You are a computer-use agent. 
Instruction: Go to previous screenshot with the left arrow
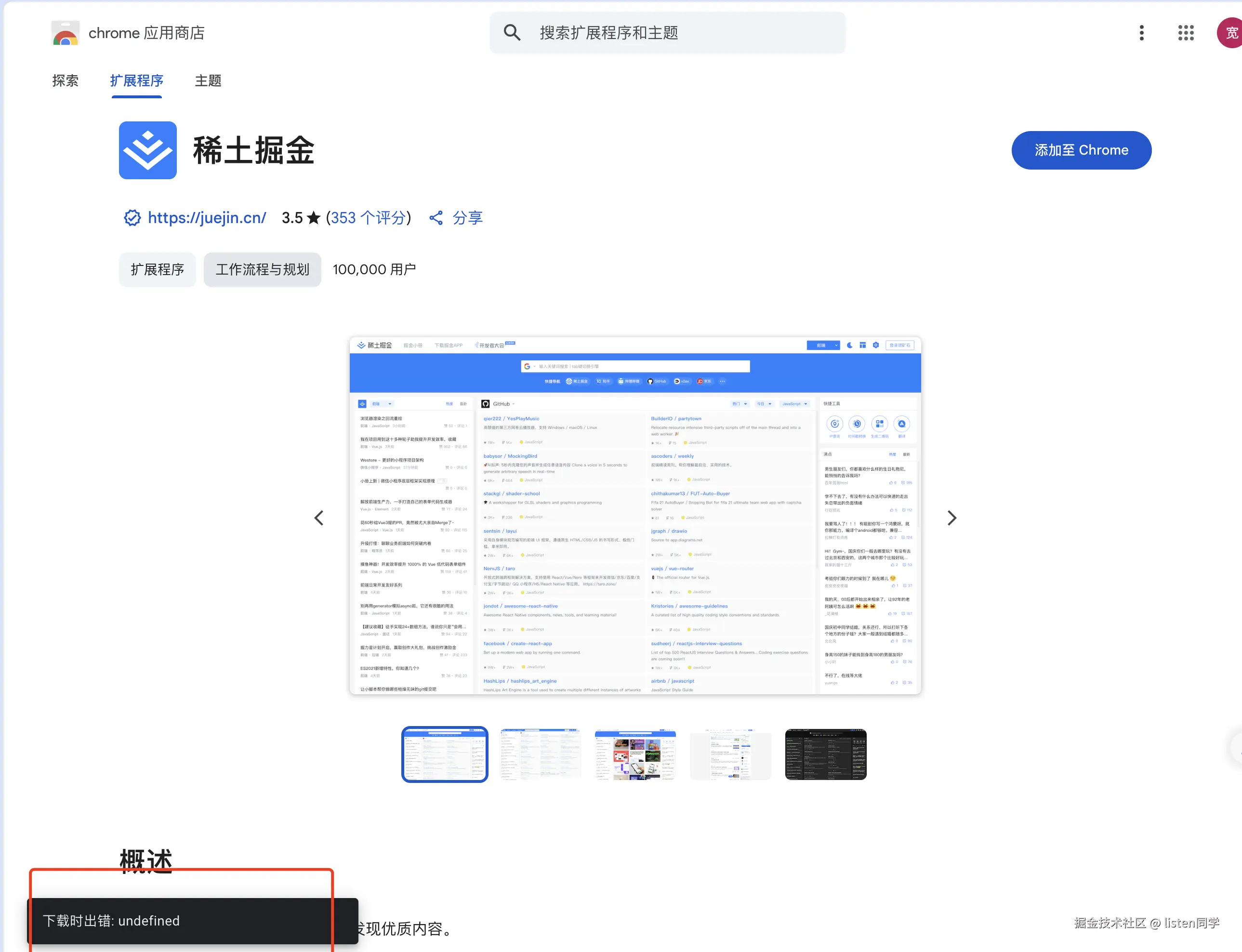point(319,517)
